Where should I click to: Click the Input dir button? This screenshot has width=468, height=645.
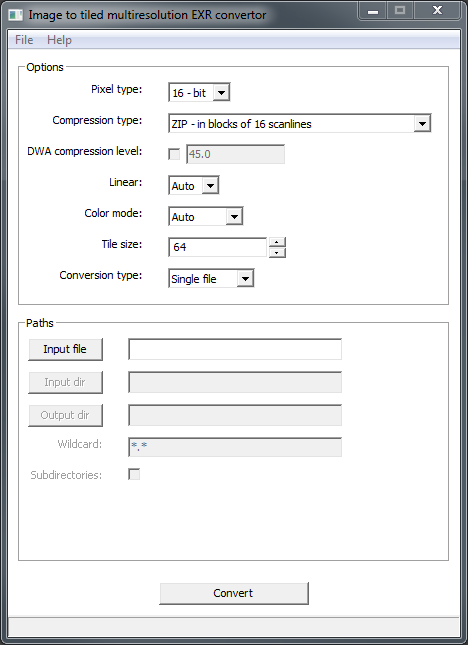tap(65, 382)
